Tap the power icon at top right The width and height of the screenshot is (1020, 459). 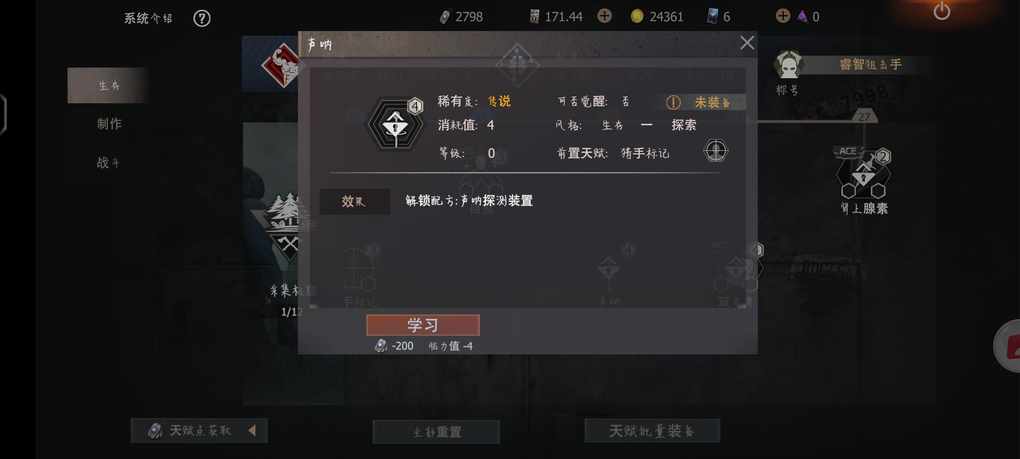[x=942, y=10]
